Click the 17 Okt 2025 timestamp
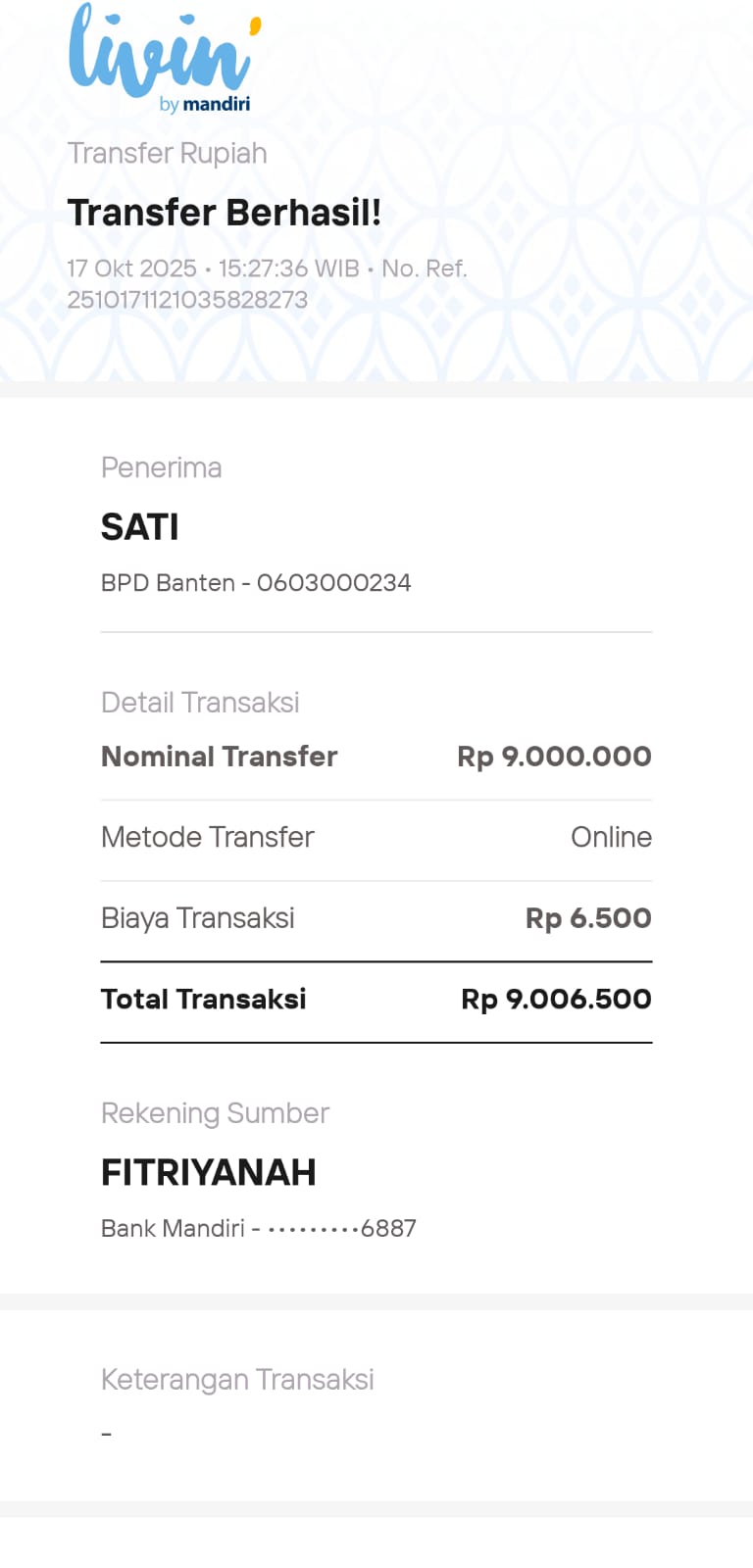753x1568 pixels. coord(131,269)
